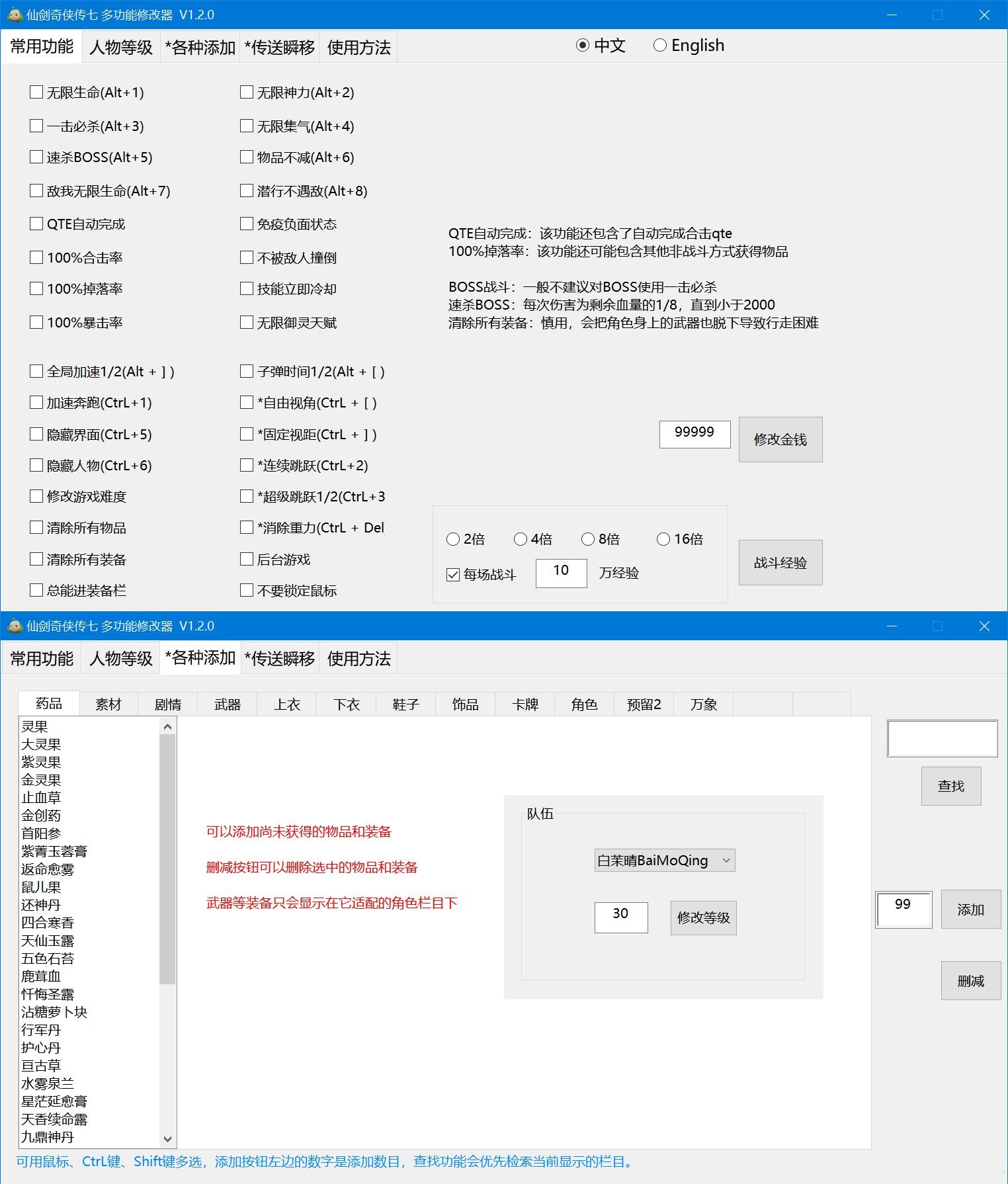Select 九鼎神丹 in the item list
Screen dimensions: 1008x1184
pos(89,1137)
